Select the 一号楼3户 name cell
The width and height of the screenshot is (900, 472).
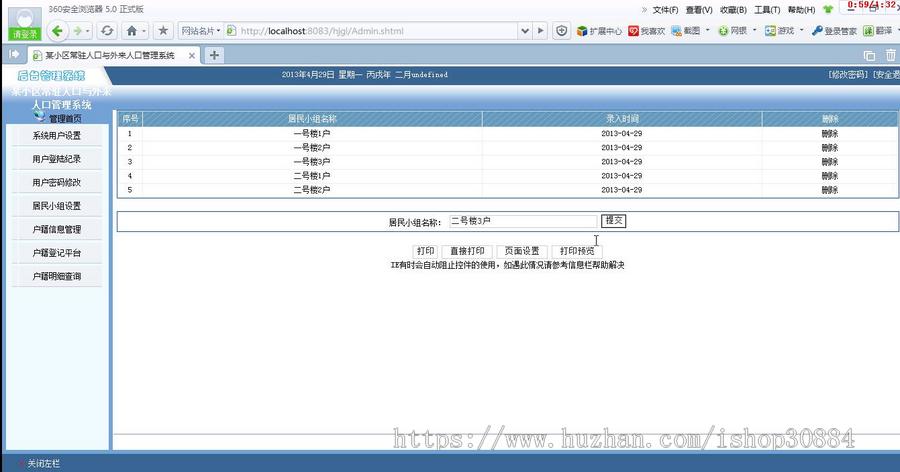312,162
